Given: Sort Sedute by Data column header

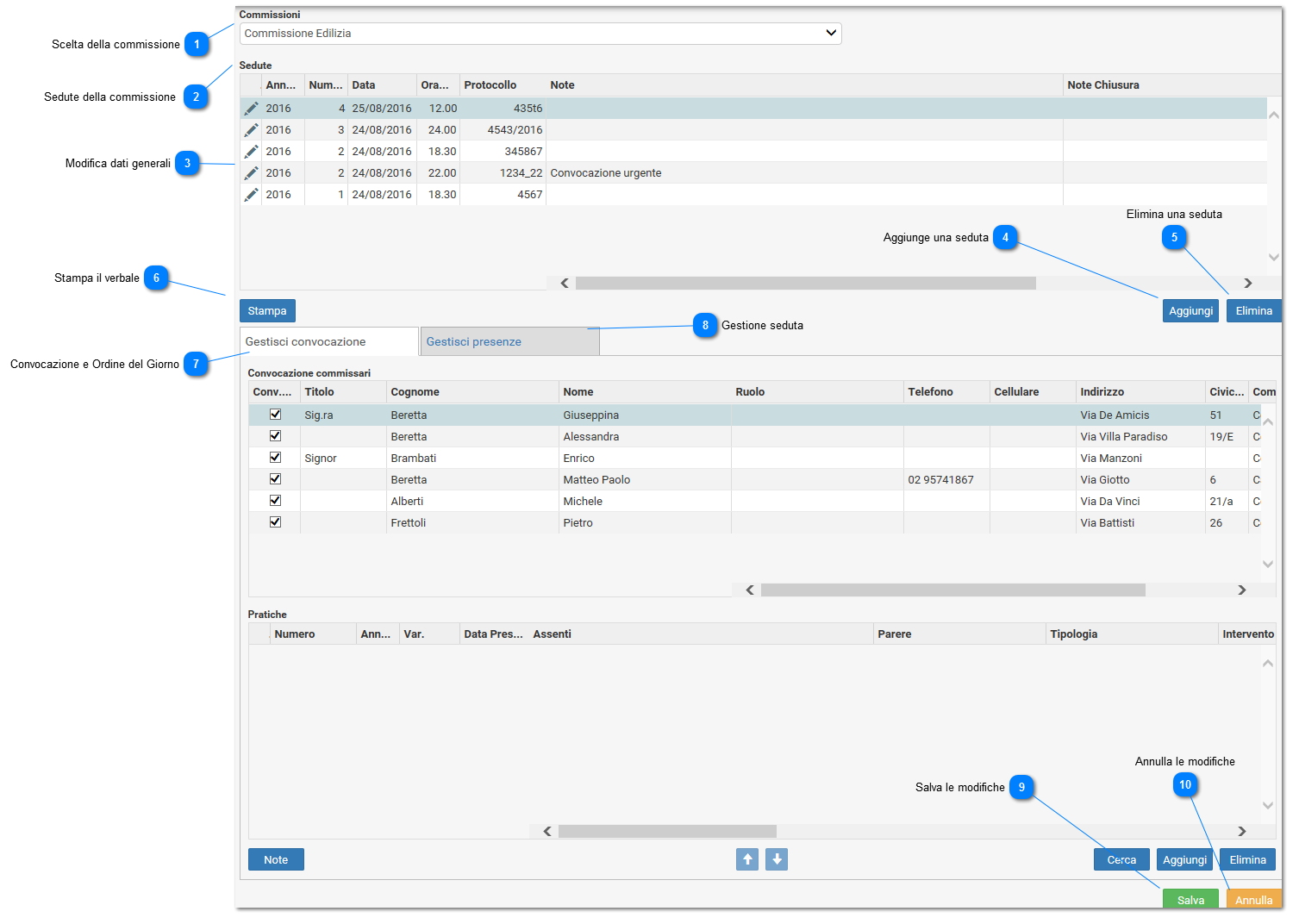Looking at the screenshot, I should click(x=382, y=85).
